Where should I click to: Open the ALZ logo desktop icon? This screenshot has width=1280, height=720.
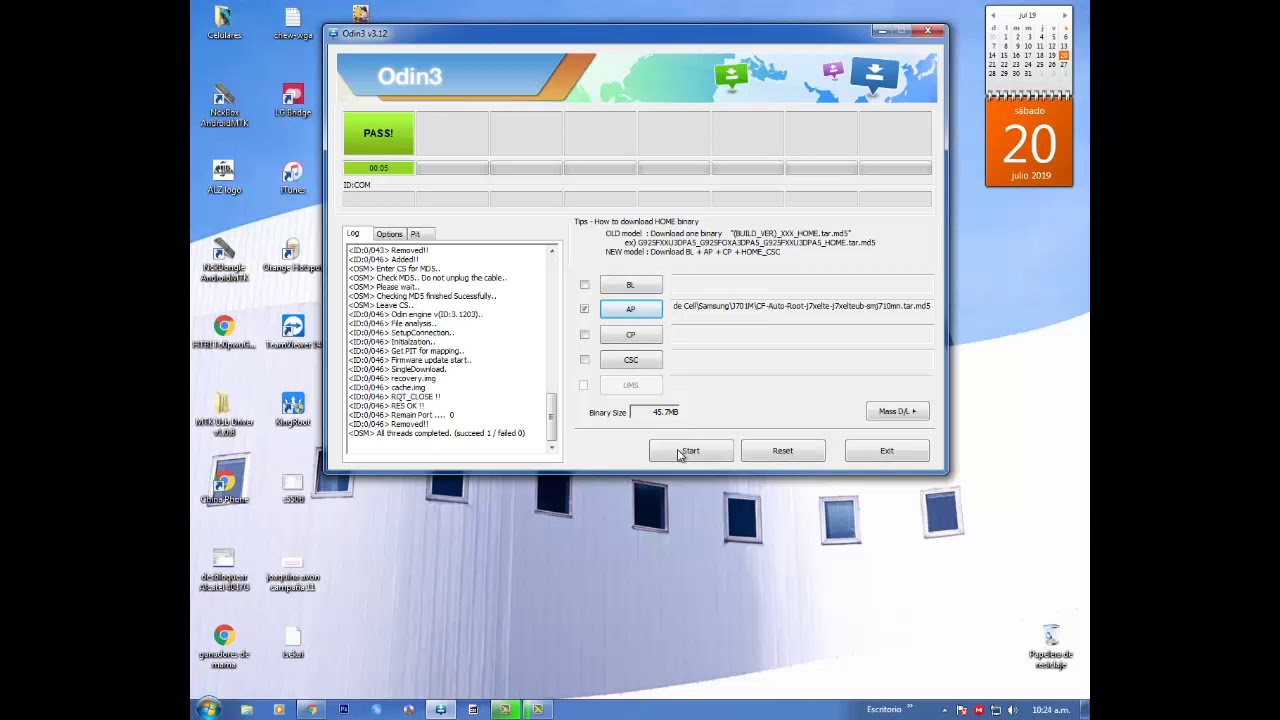pos(223,177)
